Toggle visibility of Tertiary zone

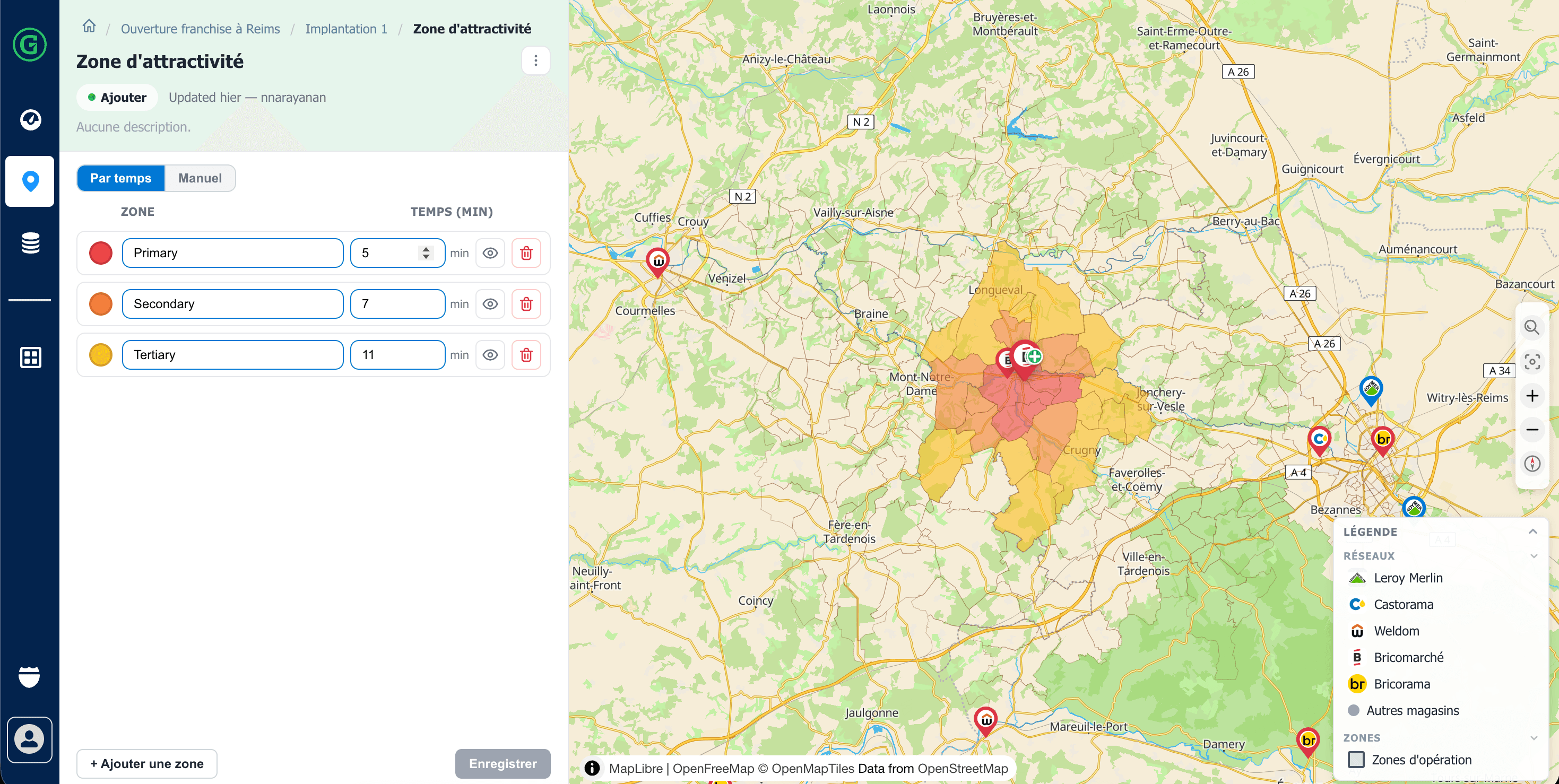tap(490, 354)
